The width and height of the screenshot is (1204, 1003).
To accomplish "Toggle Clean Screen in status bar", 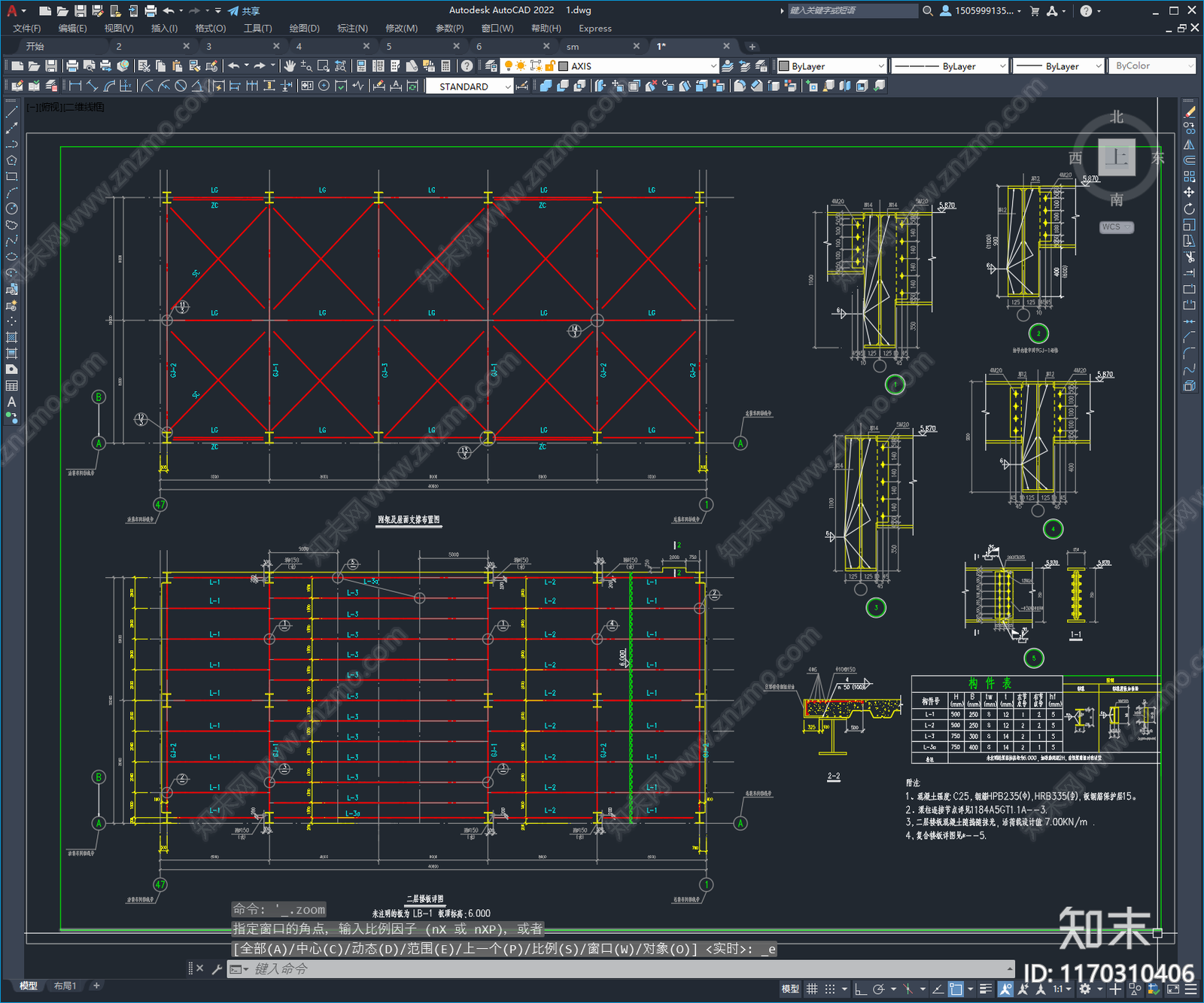I will coord(1173,989).
